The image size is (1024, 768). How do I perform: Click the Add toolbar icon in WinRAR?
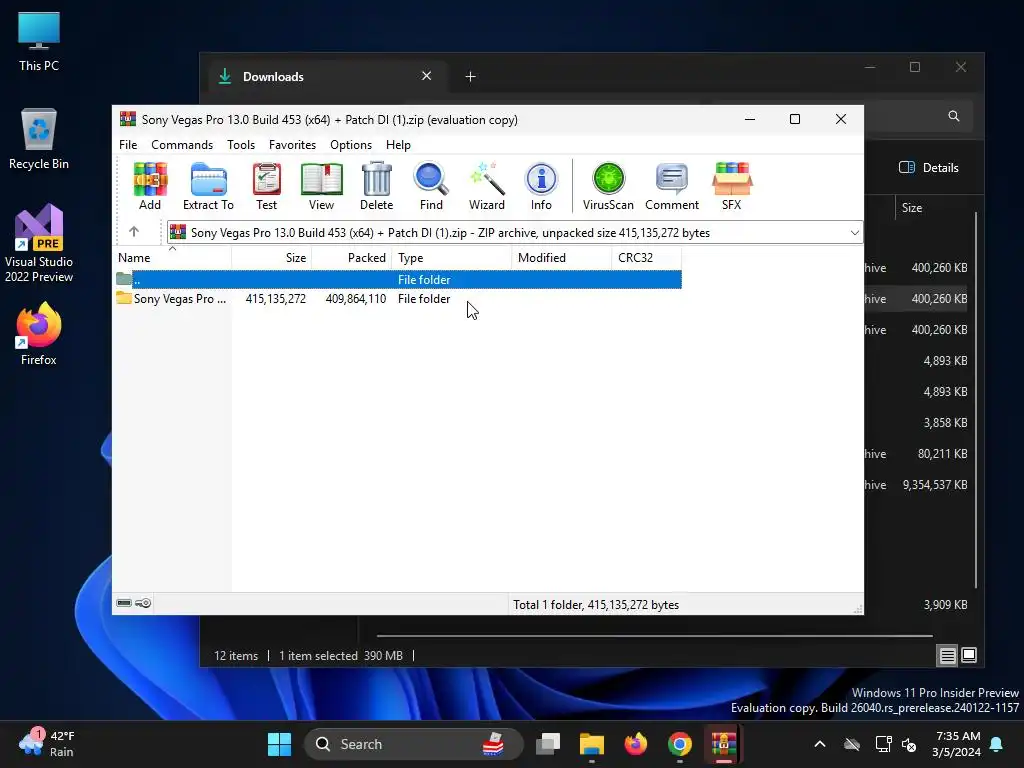coord(150,186)
